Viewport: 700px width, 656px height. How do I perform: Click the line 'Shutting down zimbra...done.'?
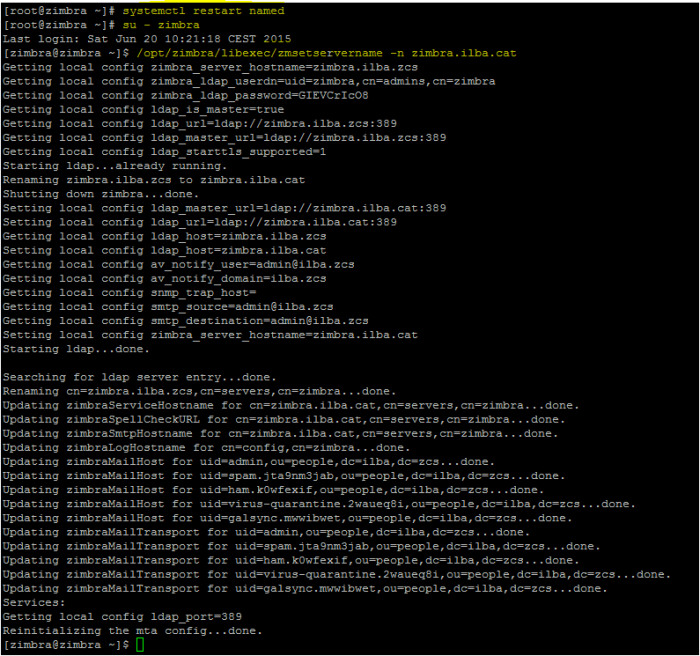[101, 194]
